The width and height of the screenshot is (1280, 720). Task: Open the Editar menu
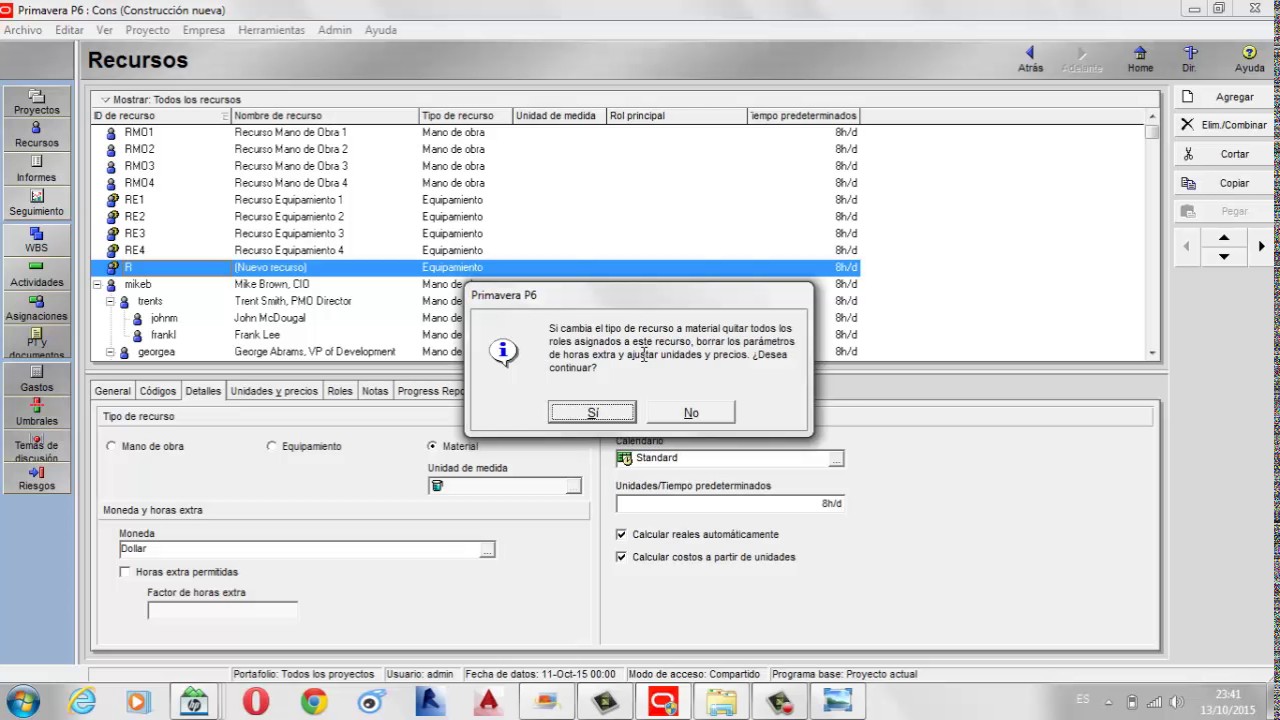[x=69, y=30]
